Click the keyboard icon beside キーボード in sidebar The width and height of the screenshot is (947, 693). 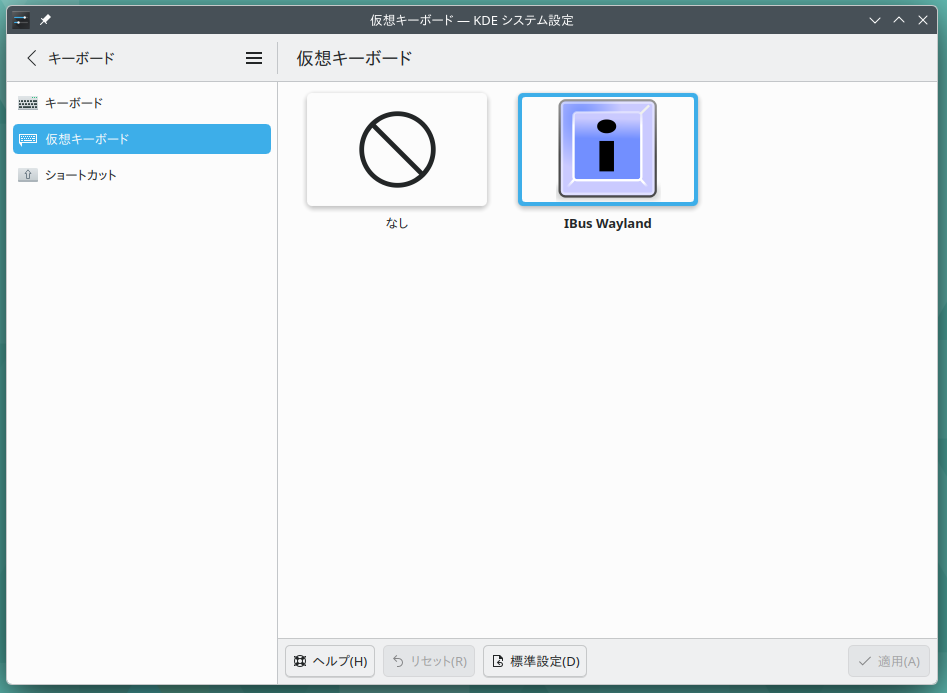28,103
